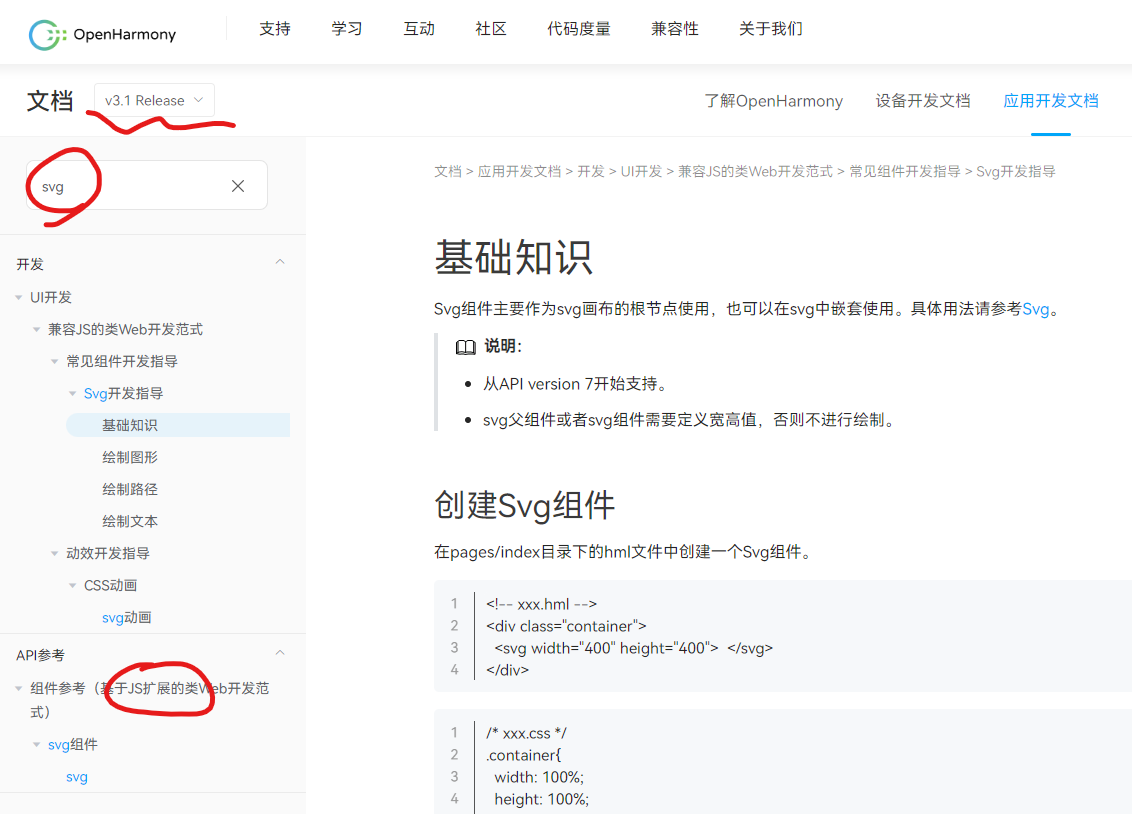Open the 支持 menu
This screenshot has width=1132, height=814.
[275, 29]
